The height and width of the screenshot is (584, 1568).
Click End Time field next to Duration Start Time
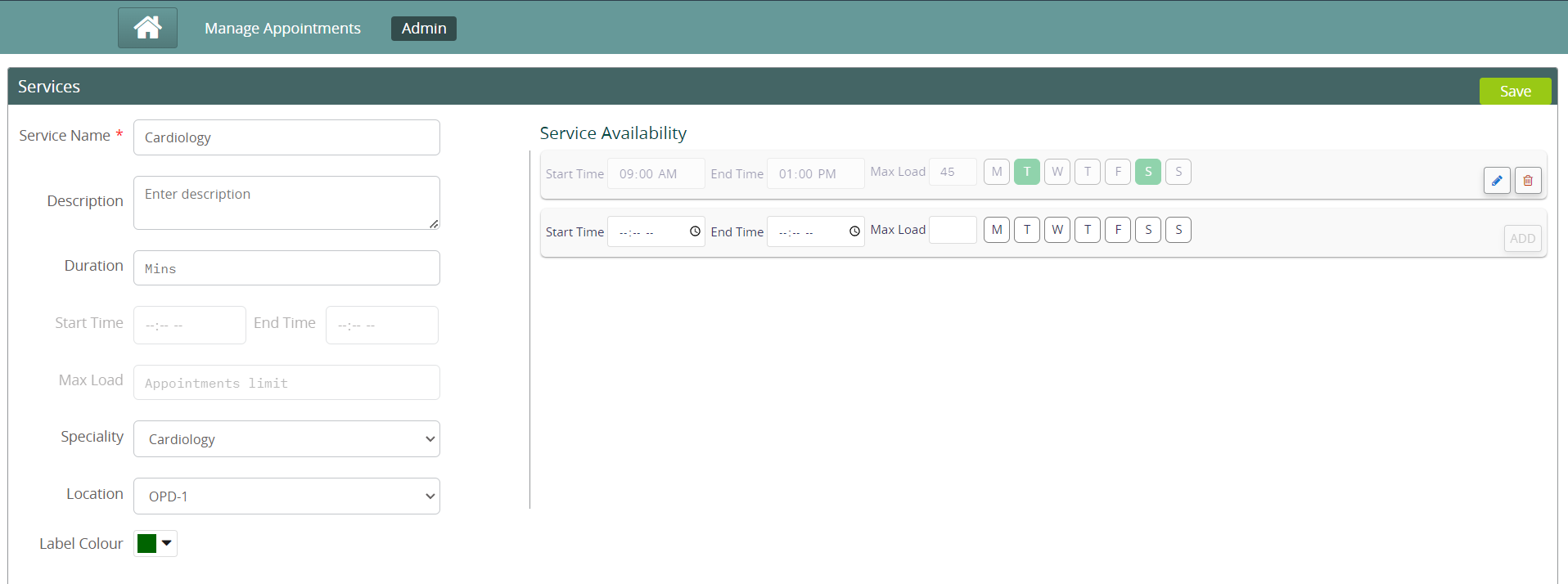[x=382, y=326]
